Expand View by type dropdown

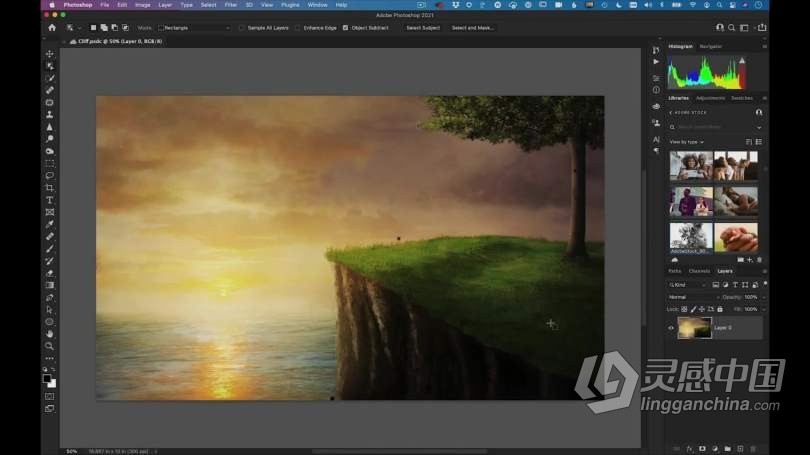(x=687, y=142)
